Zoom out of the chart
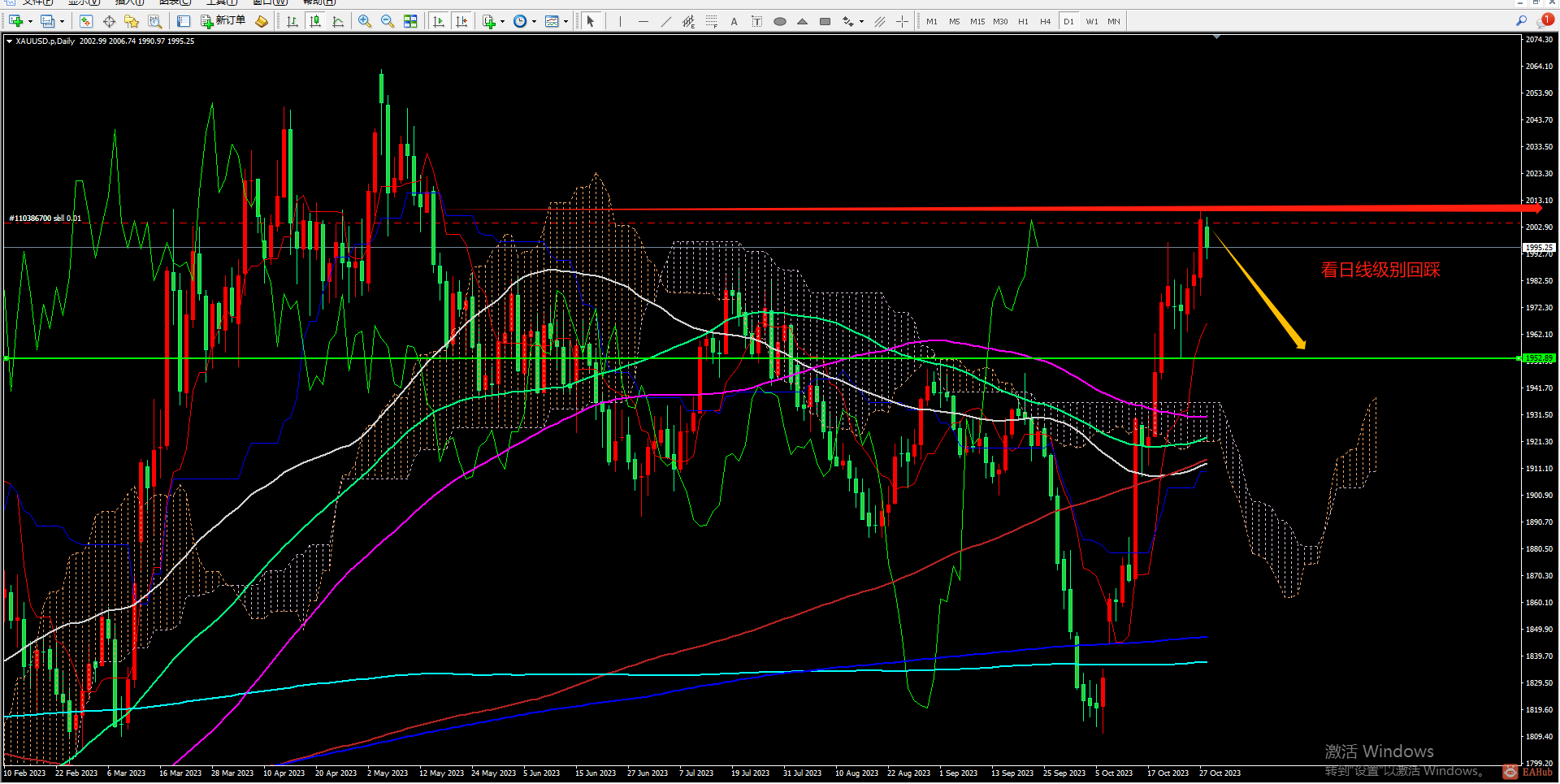The height and width of the screenshot is (784, 1560). [x=388, y=21]
